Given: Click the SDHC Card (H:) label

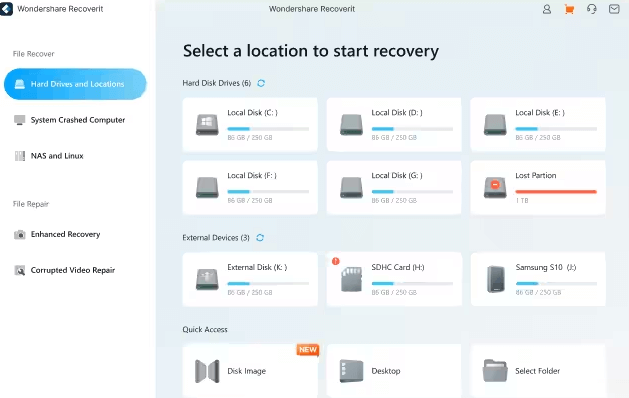Looking at the screenshot, I should 398,267.
